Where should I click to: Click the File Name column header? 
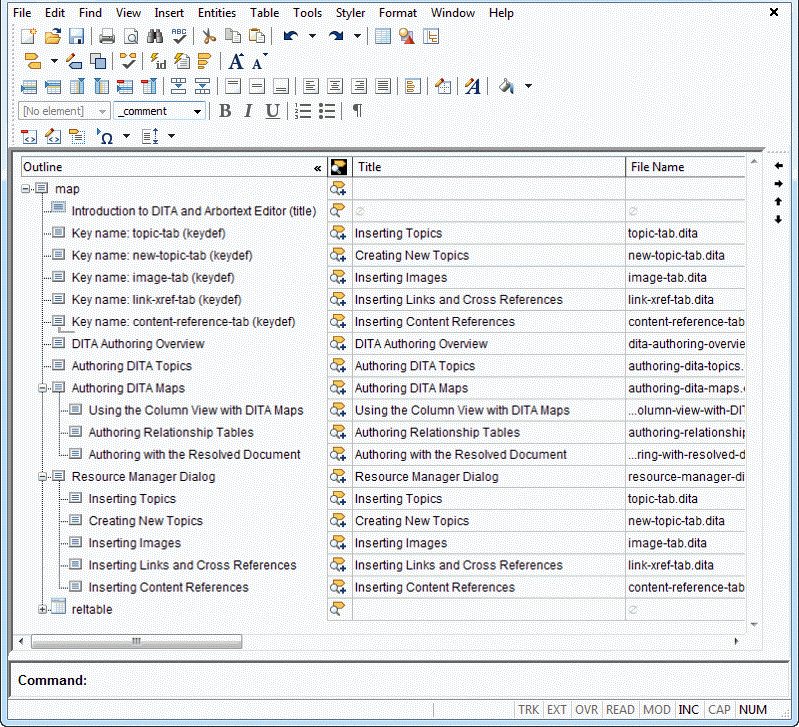pyautogui.click(x=685, y=167)
